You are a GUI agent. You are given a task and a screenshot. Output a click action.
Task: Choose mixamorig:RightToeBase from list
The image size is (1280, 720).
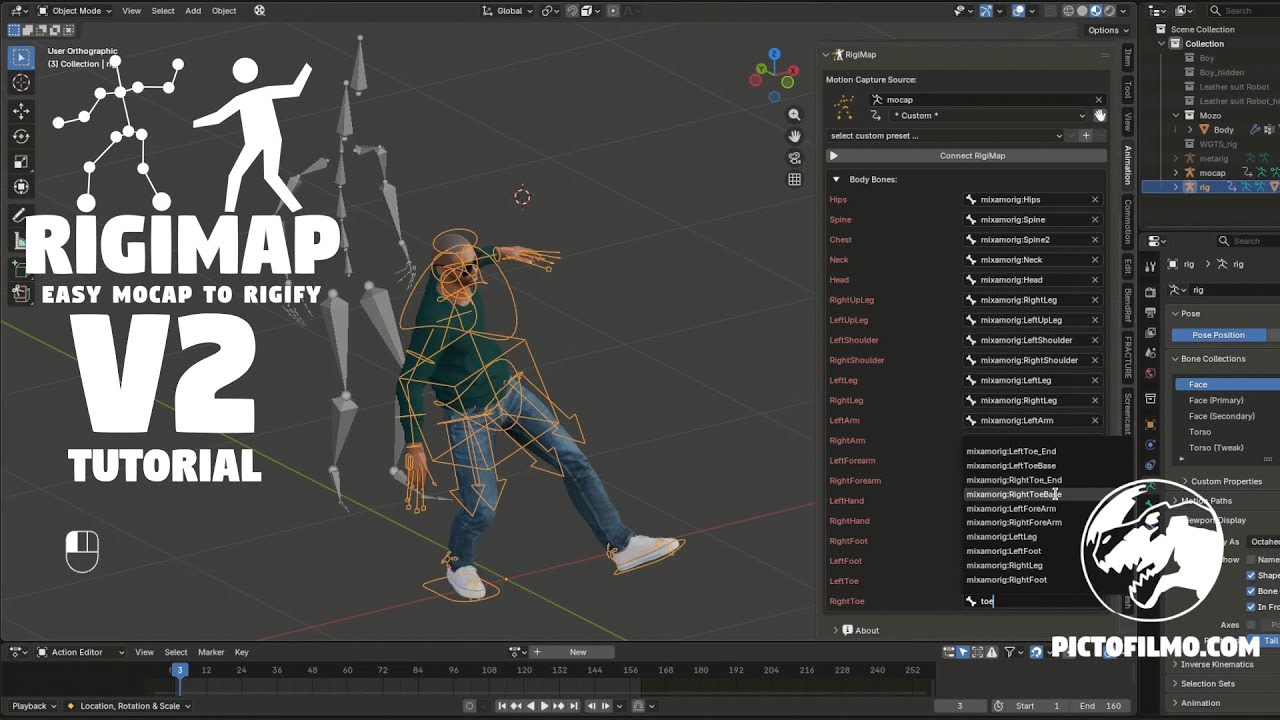[1013, 495]
